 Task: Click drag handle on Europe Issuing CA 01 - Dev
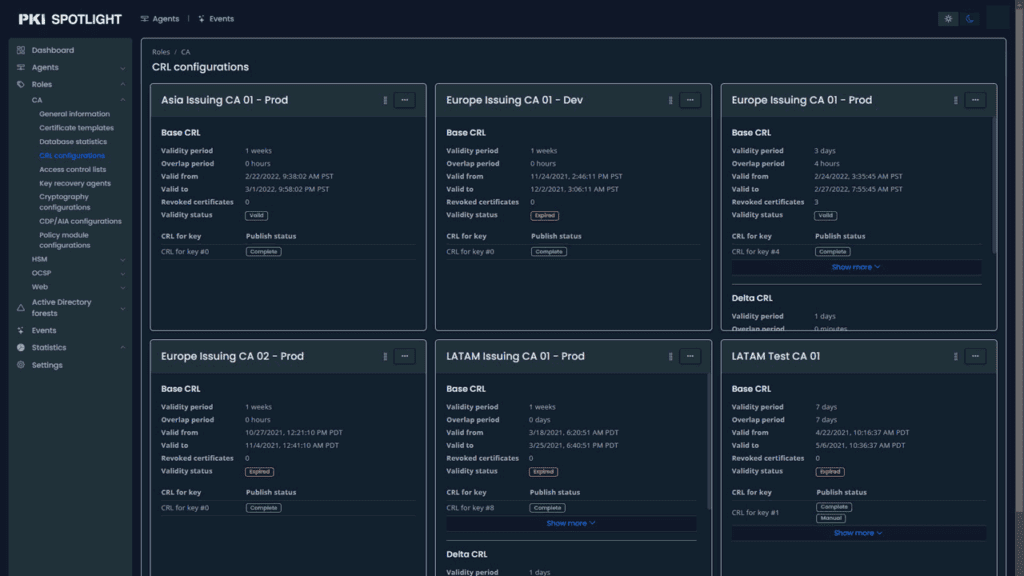[671, 101]
